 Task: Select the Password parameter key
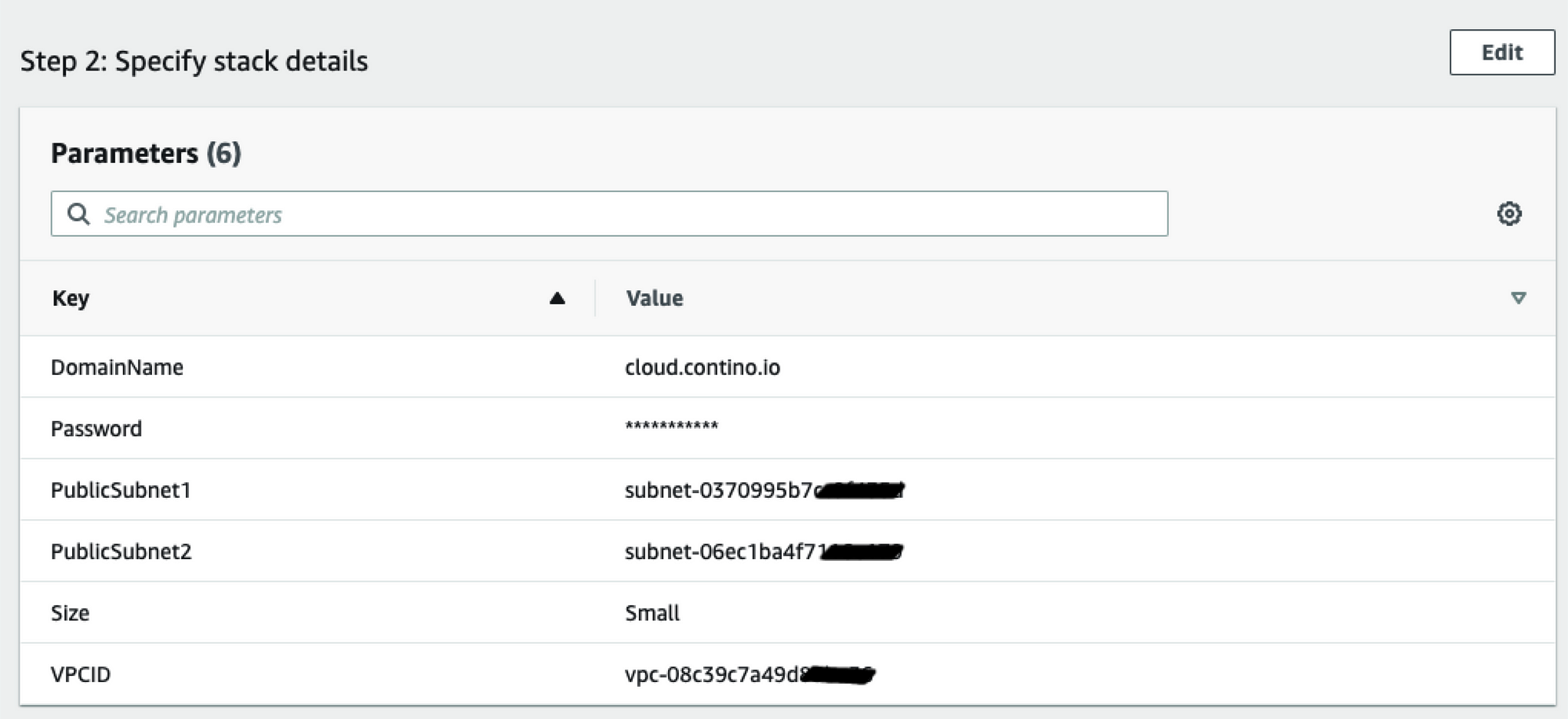point(96,429)
